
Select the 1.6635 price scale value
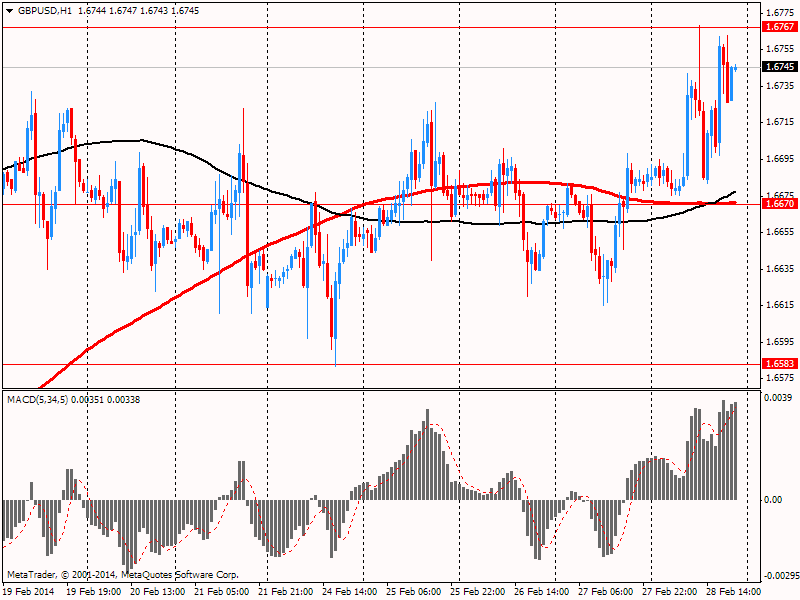(781, 268)
